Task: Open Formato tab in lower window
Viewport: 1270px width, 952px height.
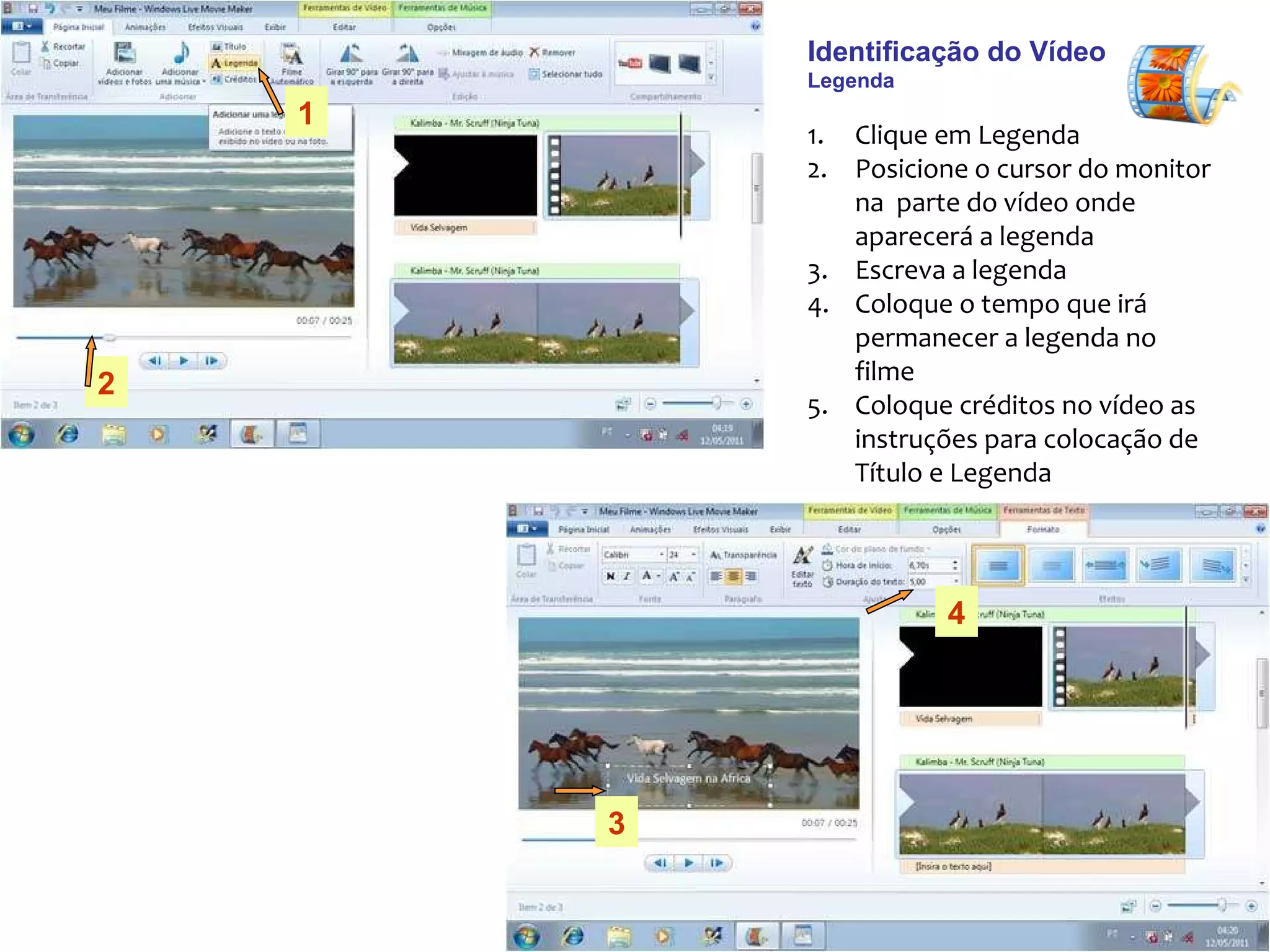Action: [x=1043, y=529]
